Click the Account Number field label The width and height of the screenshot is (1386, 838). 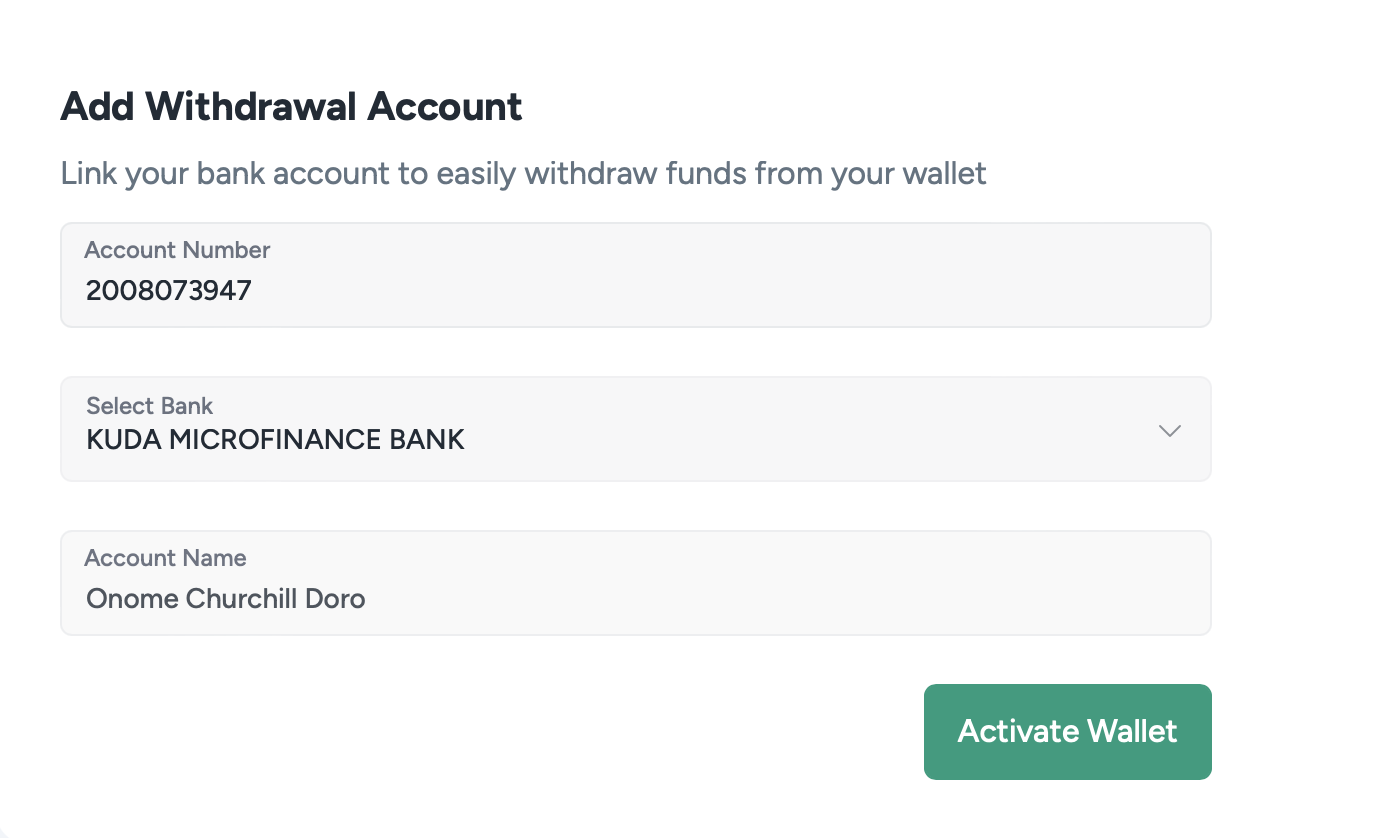tap(177, 250)
